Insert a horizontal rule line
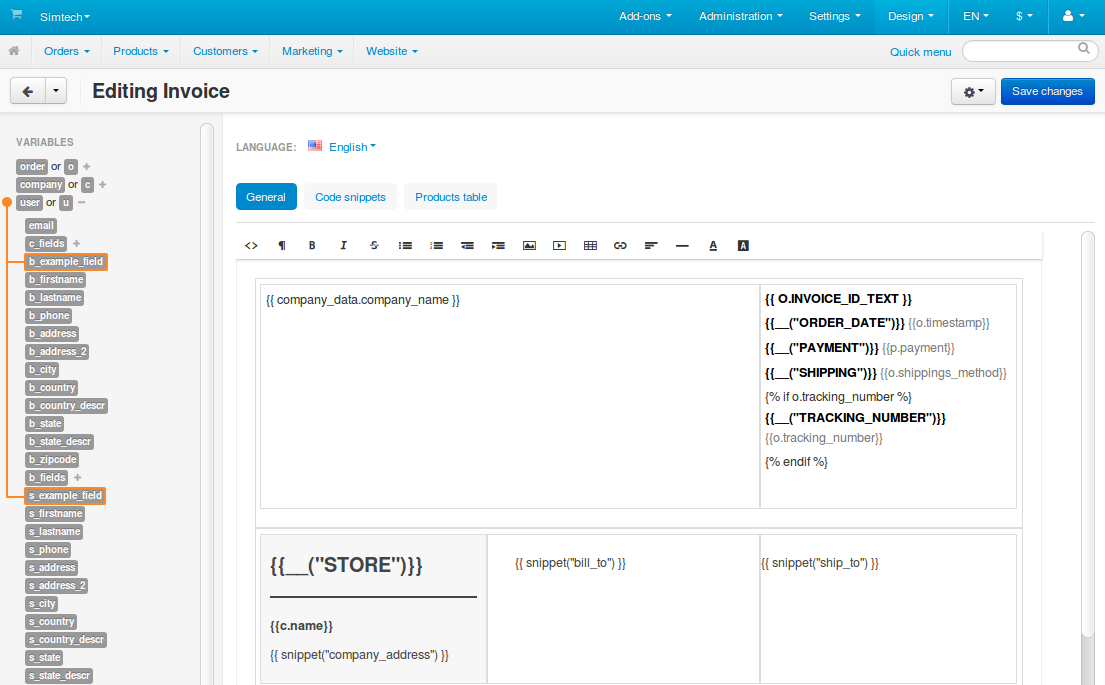Image resolution: width=1105 pixels, height=685 pixels. click(682, 245)
